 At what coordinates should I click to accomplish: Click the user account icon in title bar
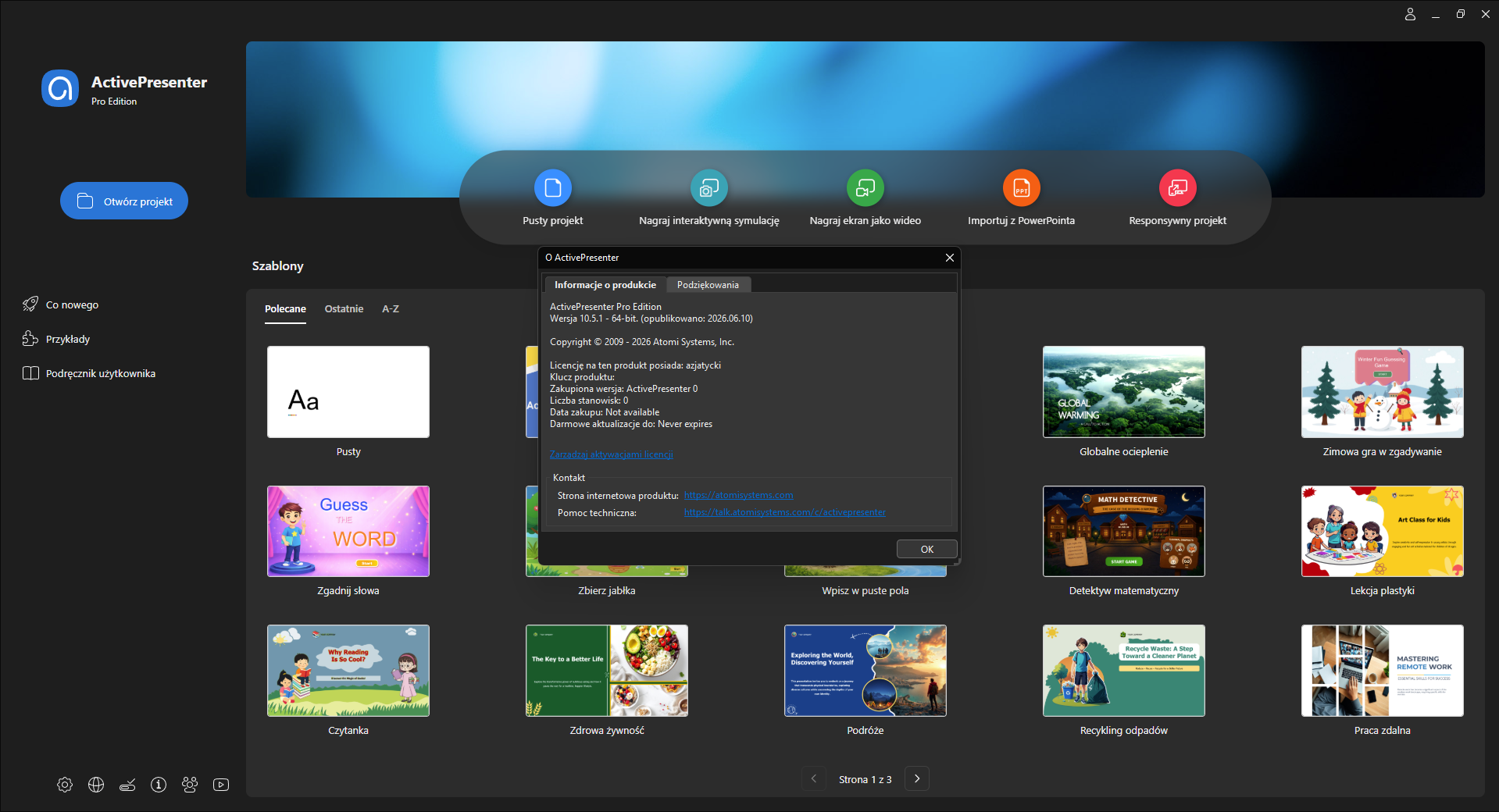coord(1410,14)
